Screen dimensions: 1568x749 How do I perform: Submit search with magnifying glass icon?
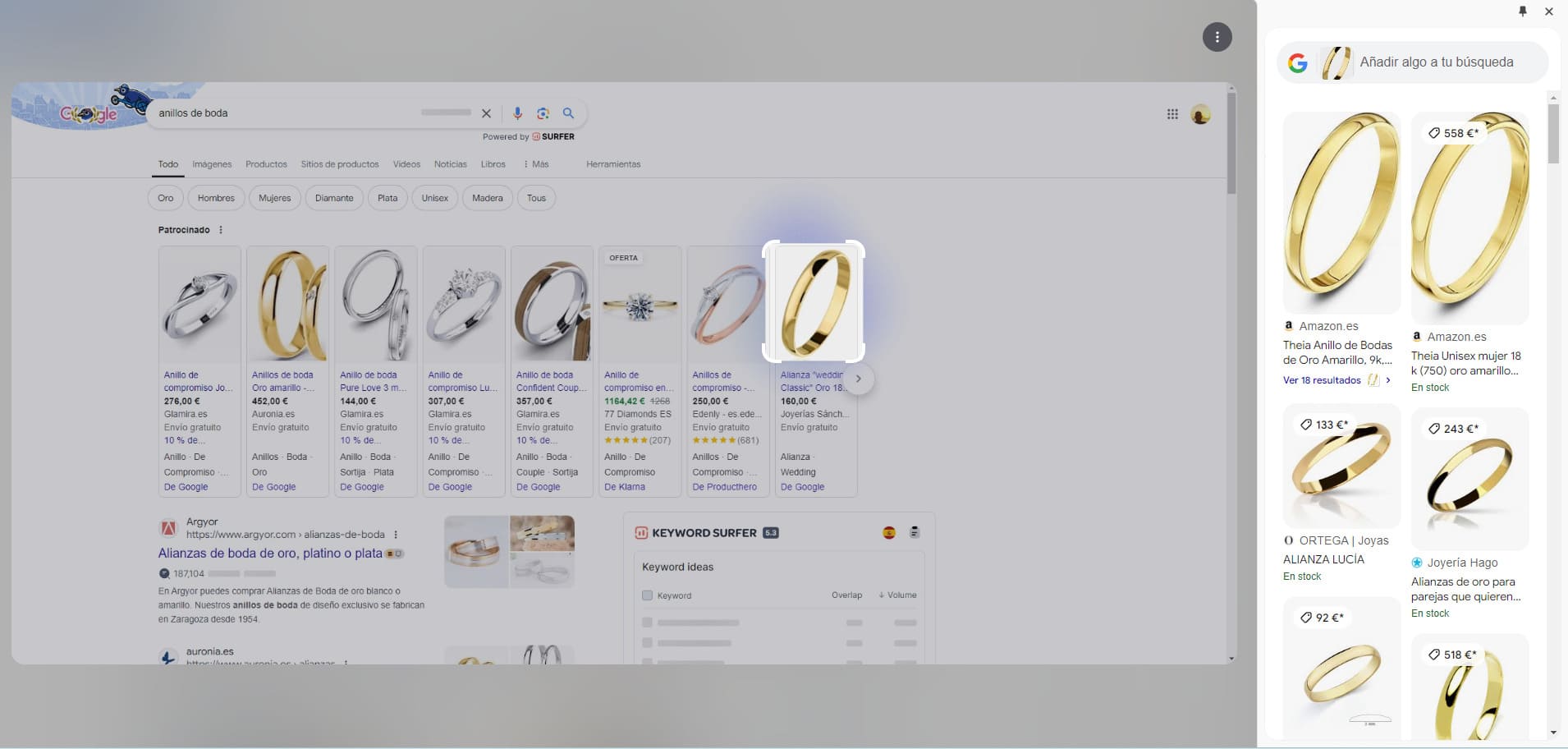568,113
